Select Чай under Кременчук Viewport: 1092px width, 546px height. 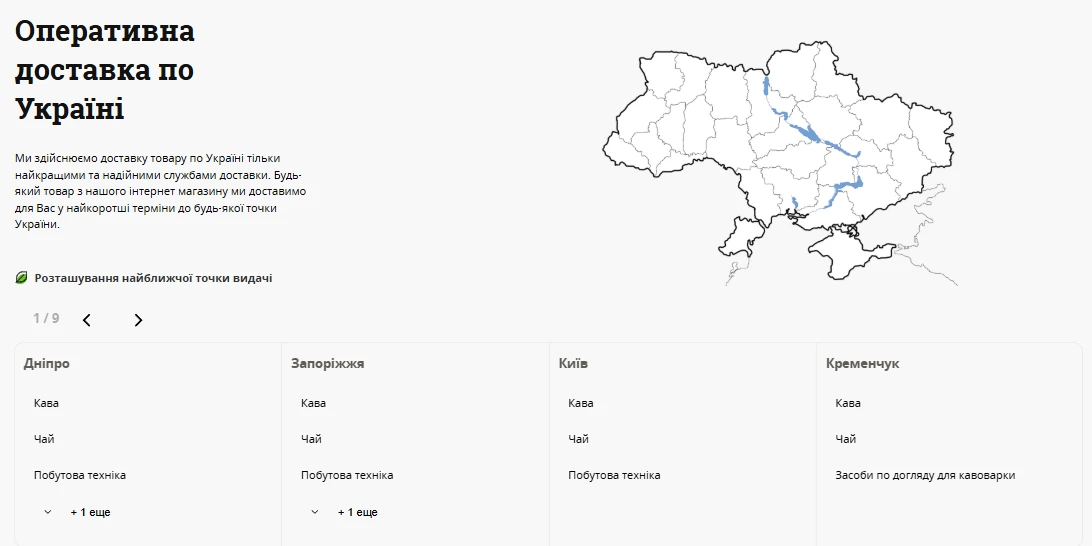tap(846, 439)
